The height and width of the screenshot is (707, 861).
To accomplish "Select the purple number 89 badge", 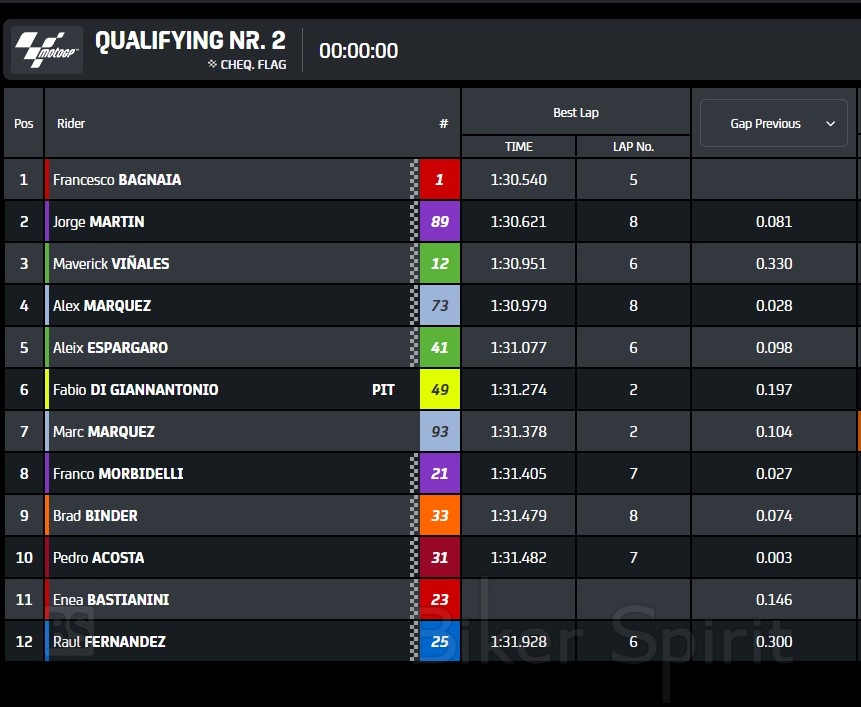I will pos(439,222).
